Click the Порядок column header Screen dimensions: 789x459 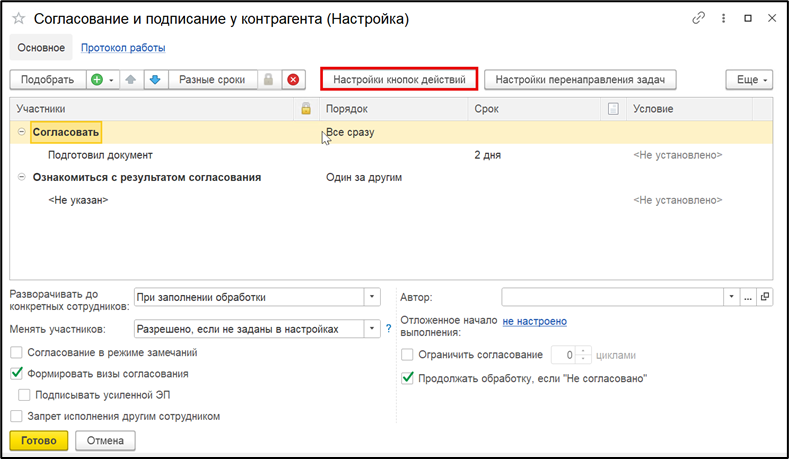pos(394,109)
